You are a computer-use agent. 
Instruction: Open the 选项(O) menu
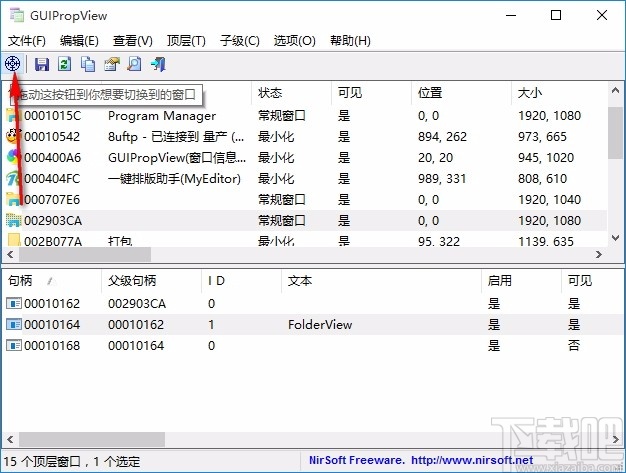coord(294,41)
